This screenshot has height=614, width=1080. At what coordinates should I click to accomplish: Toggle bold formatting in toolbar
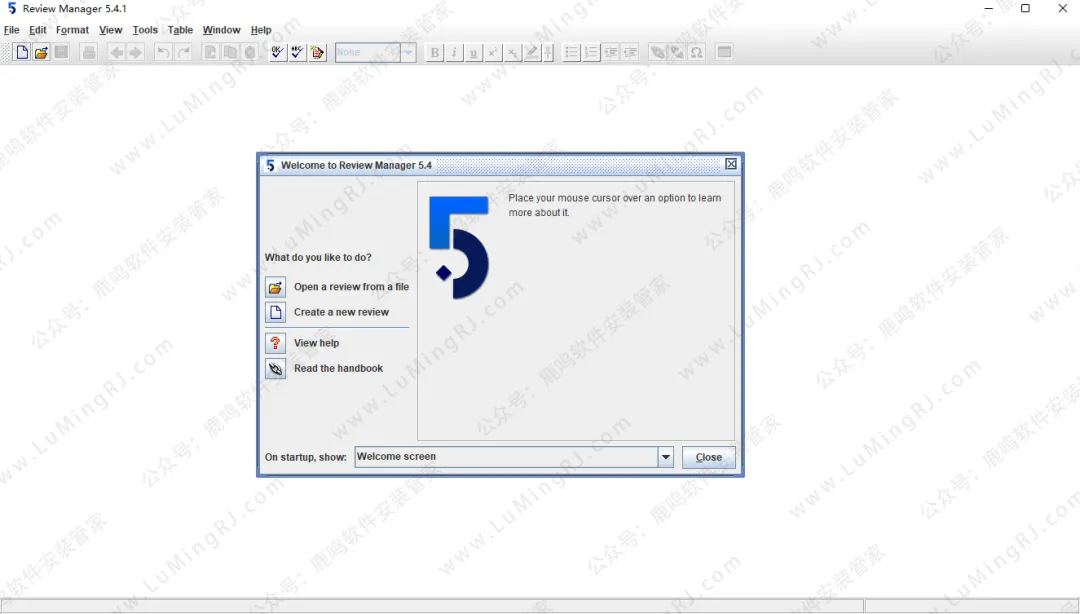tap(435, 52)
